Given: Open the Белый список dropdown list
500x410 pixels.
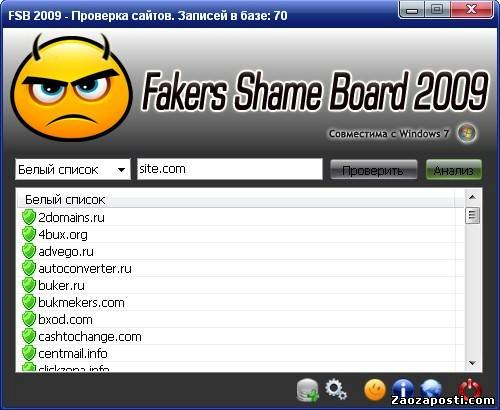Looking at the screenshot, I should (73, 170).
